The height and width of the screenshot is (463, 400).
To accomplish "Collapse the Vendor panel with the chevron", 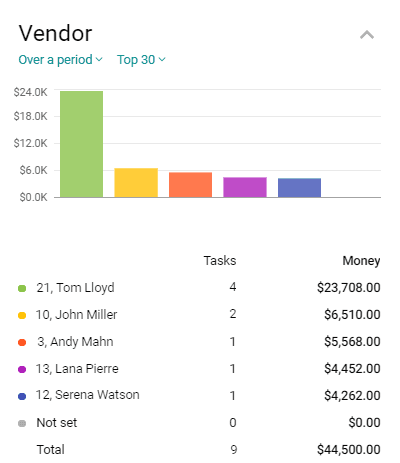I will 367,35.
